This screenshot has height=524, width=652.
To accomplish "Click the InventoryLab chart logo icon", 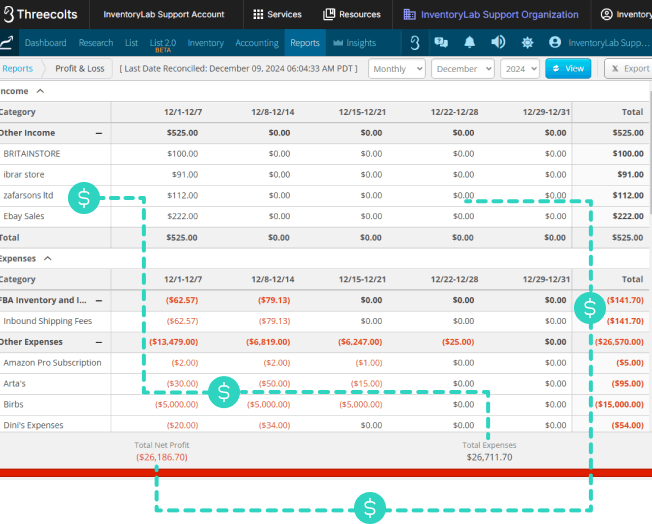I will click(x=7, y=42).
